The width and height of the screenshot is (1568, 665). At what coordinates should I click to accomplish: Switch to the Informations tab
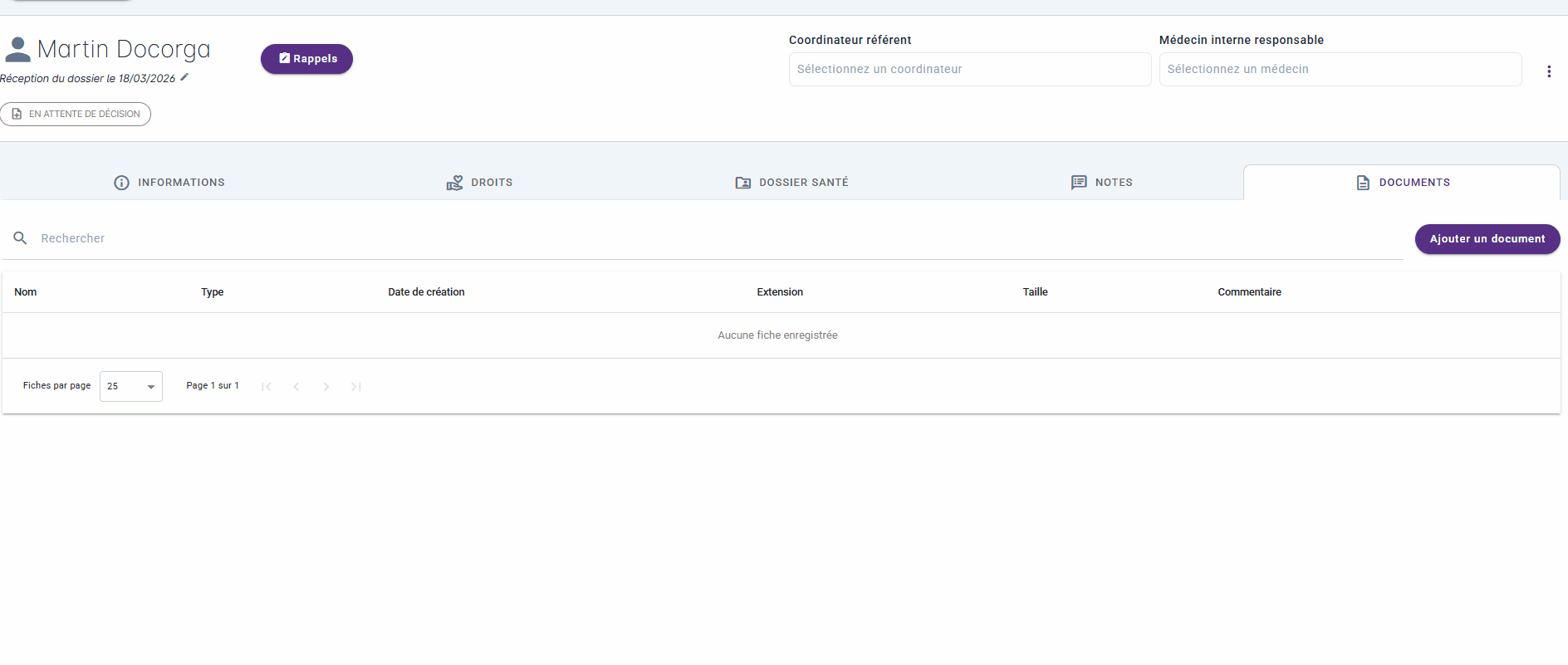click(169, 183)
